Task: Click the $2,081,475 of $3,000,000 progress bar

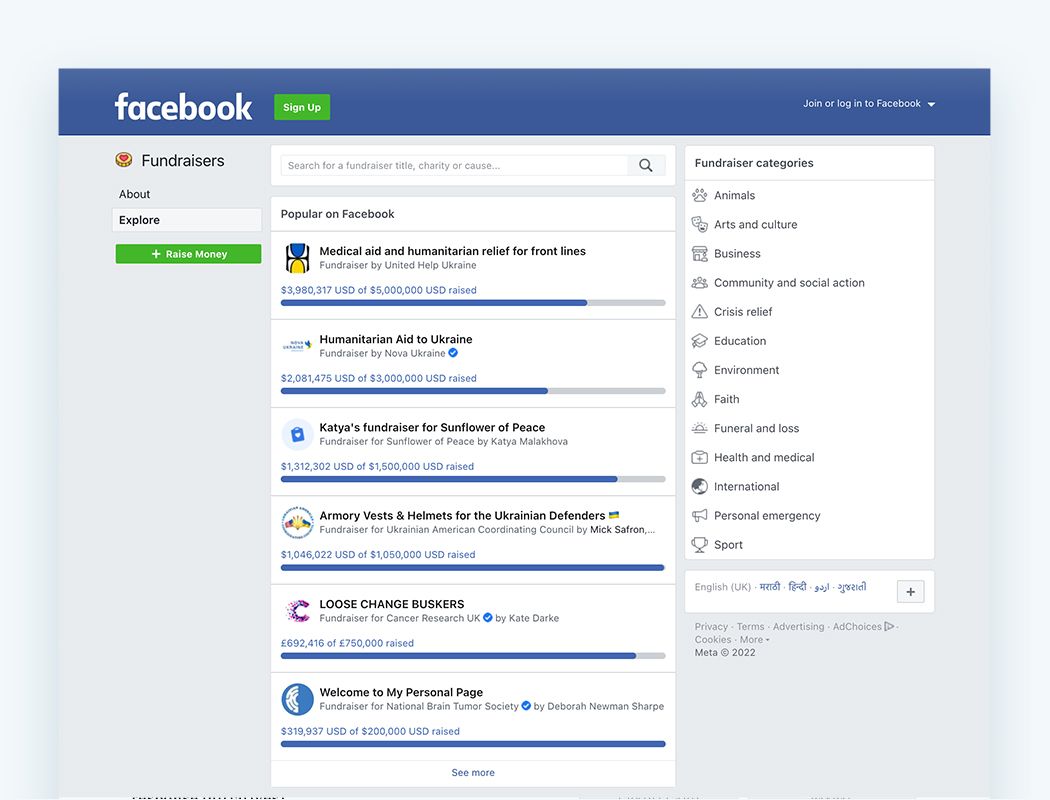Action: (x=473, y=391)
